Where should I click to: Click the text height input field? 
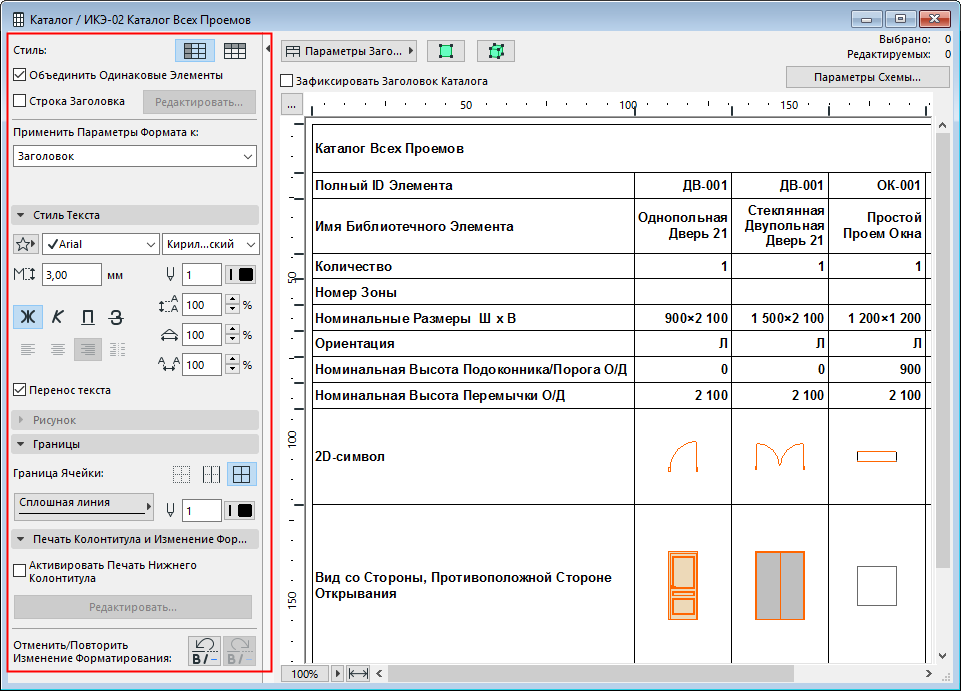[71, 275]
